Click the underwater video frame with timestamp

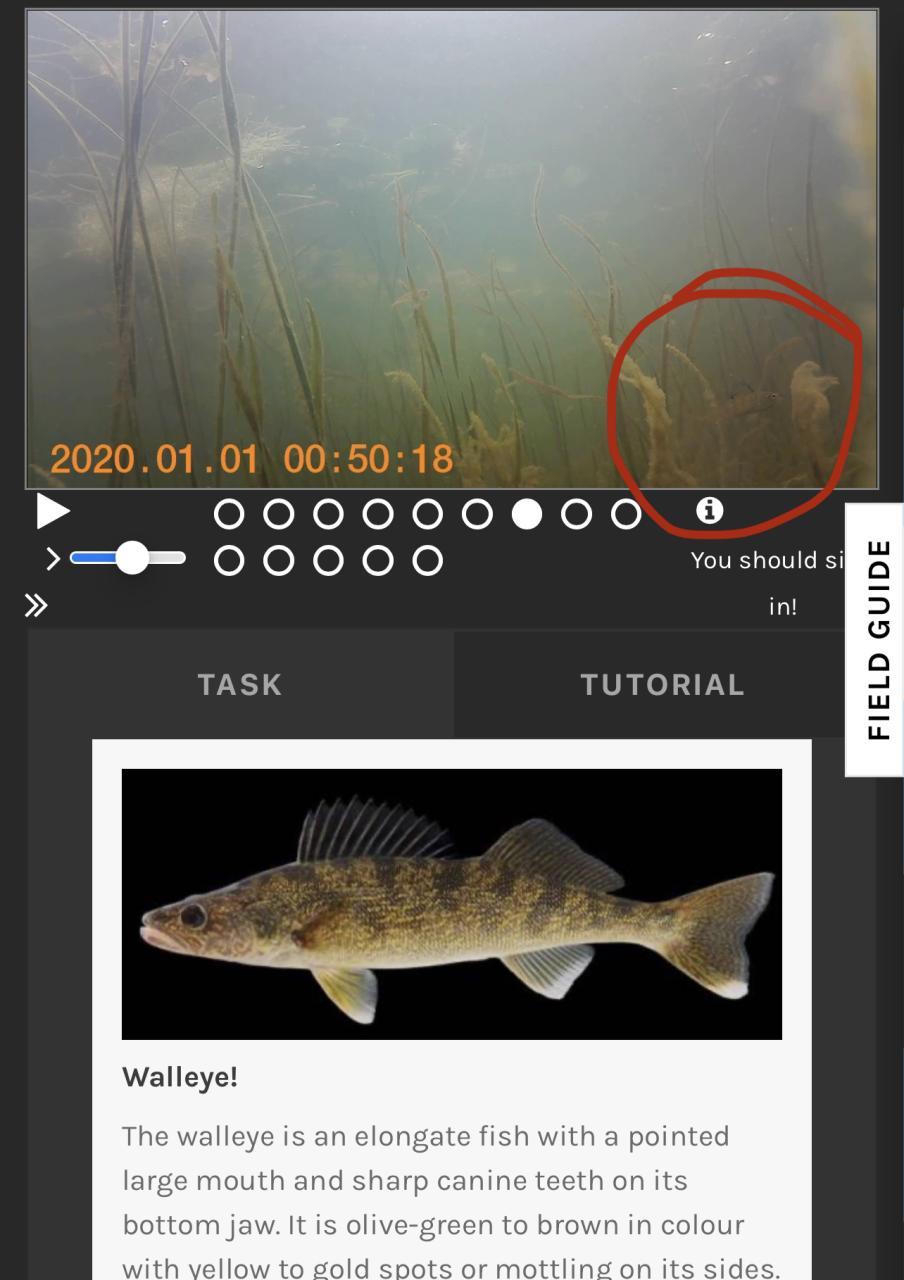[452, 249]
